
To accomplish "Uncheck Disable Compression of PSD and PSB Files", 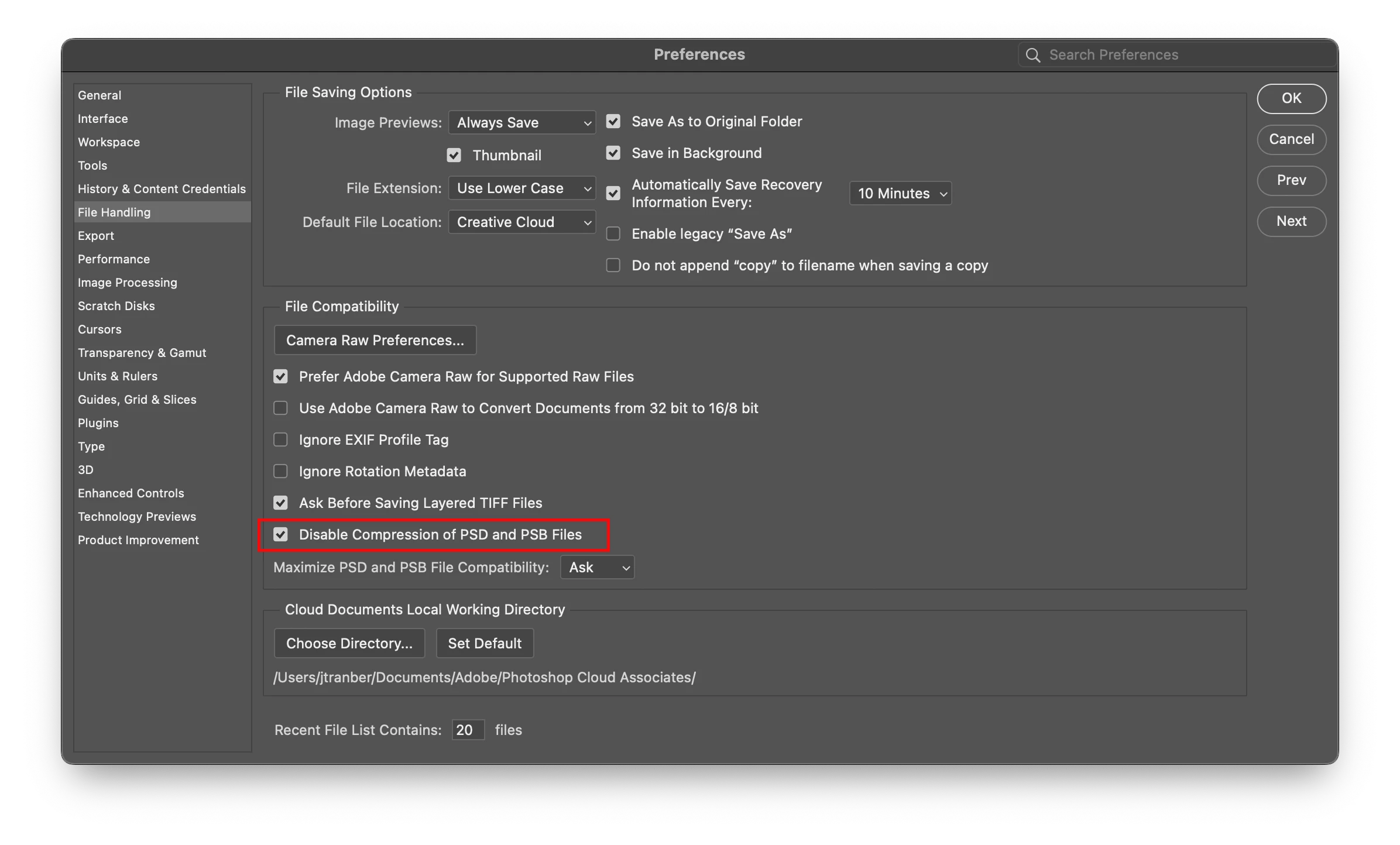I will 281,534.
